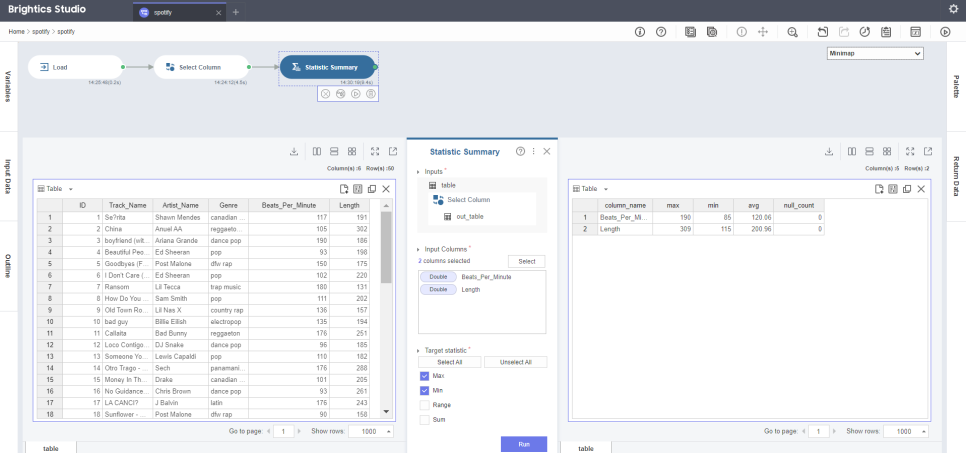Click the Artist_Name column header
This screenshot has width=966, height=453.
(181, 205)
